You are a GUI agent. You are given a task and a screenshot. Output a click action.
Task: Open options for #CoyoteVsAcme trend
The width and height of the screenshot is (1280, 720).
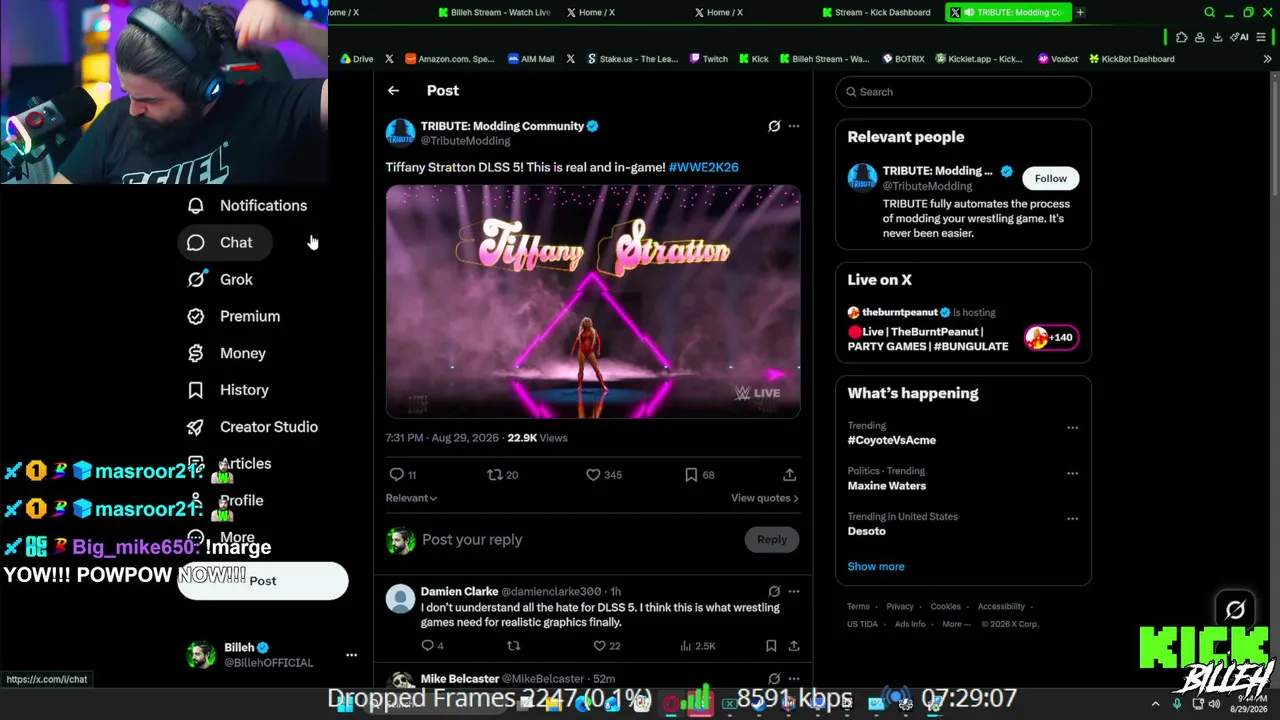[x=1072, y=428]
